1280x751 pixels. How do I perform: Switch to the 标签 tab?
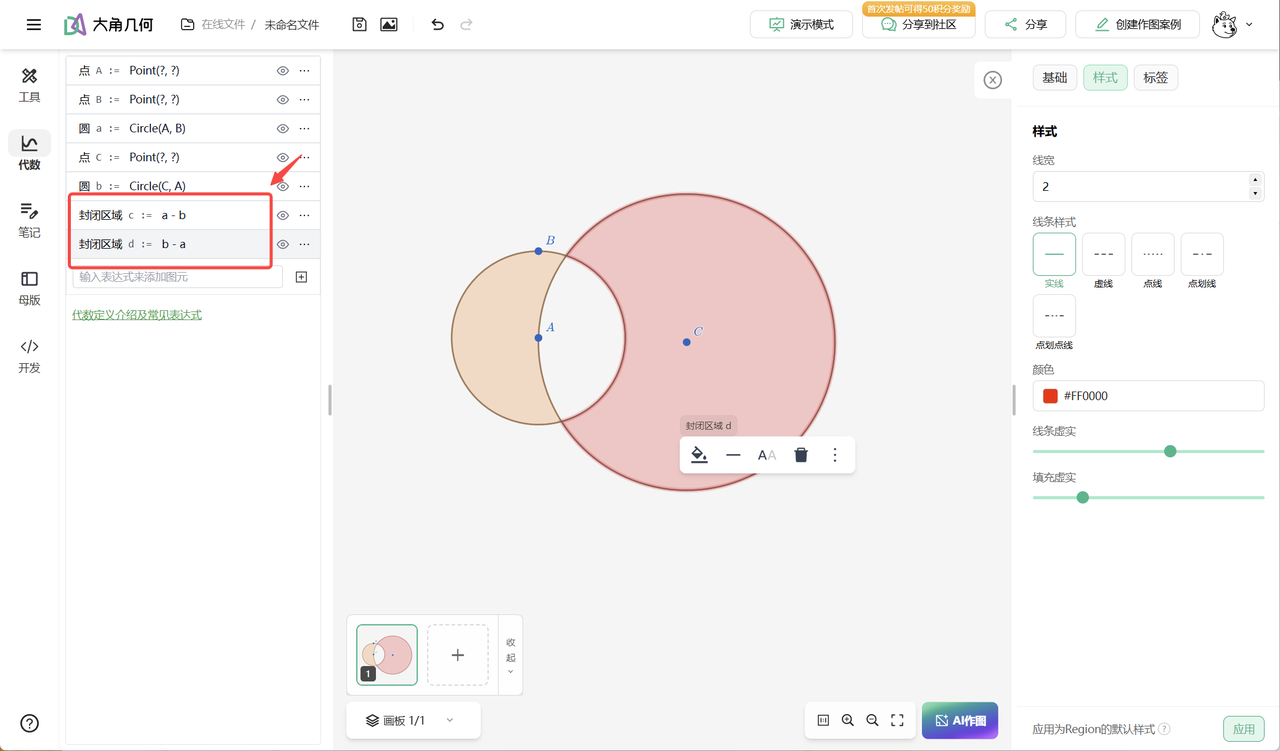1155,78
